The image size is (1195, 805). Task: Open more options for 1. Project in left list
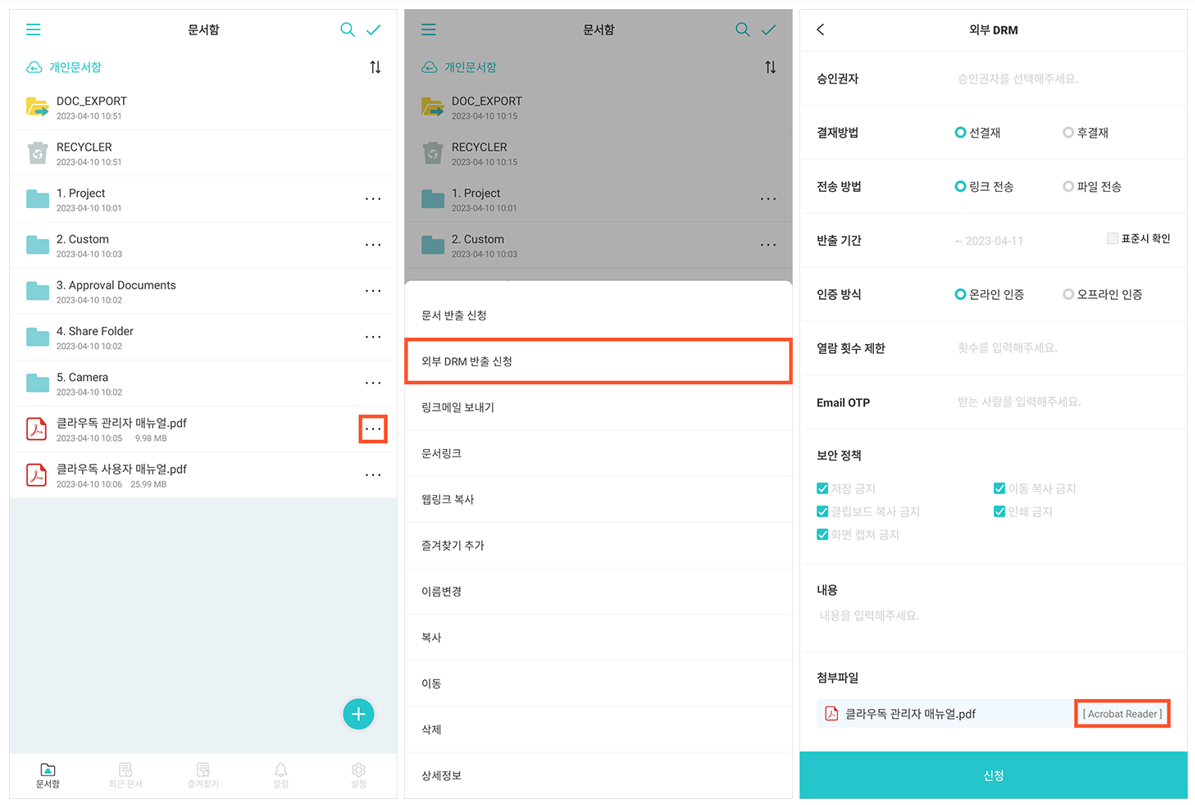pos(373,199)
